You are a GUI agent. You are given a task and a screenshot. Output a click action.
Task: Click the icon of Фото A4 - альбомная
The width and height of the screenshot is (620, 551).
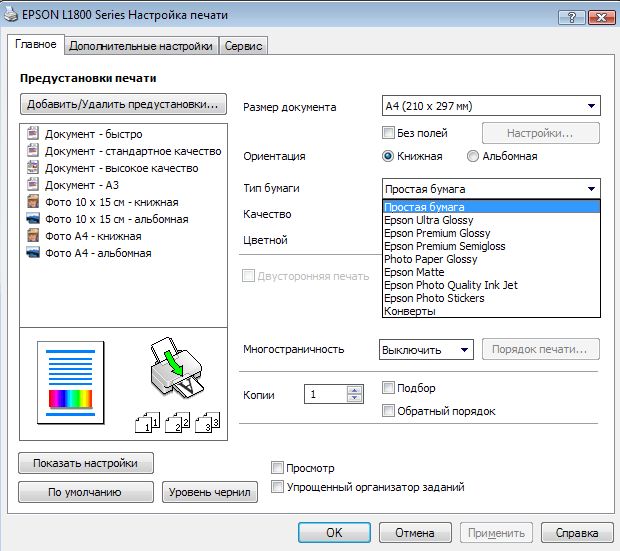33,252
